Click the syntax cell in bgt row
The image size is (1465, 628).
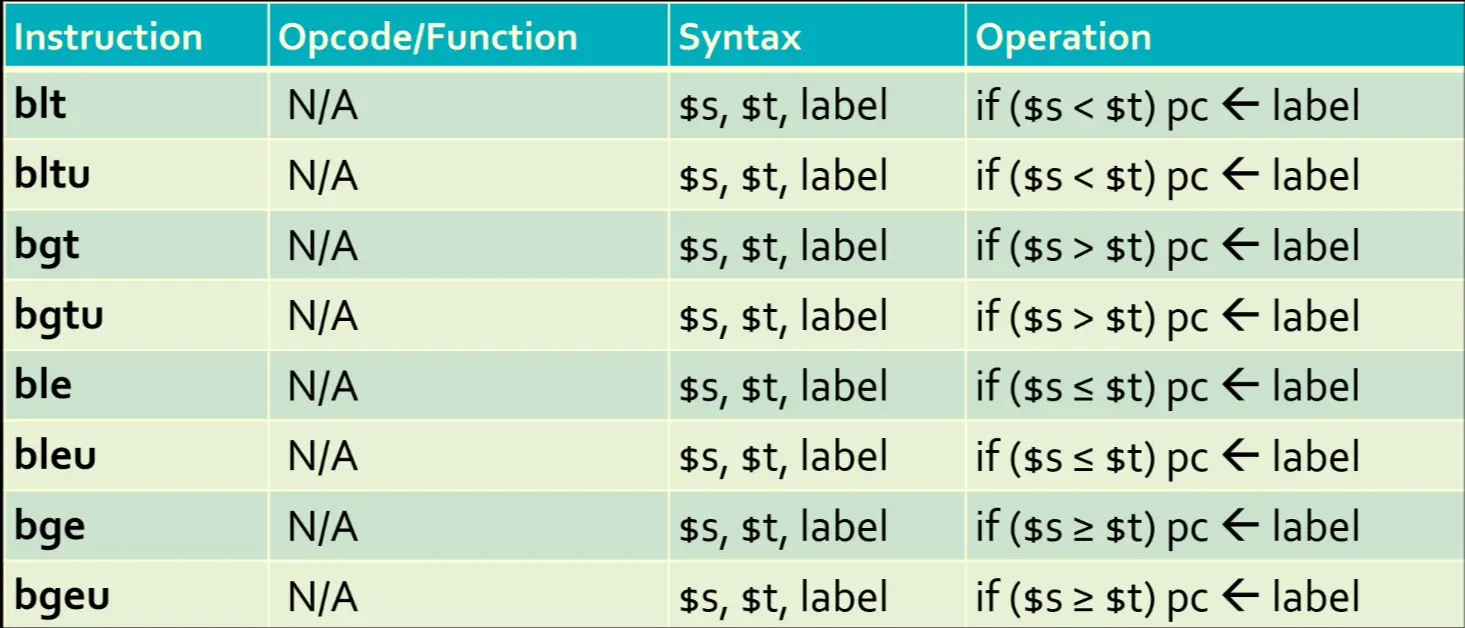coord(783,246)
